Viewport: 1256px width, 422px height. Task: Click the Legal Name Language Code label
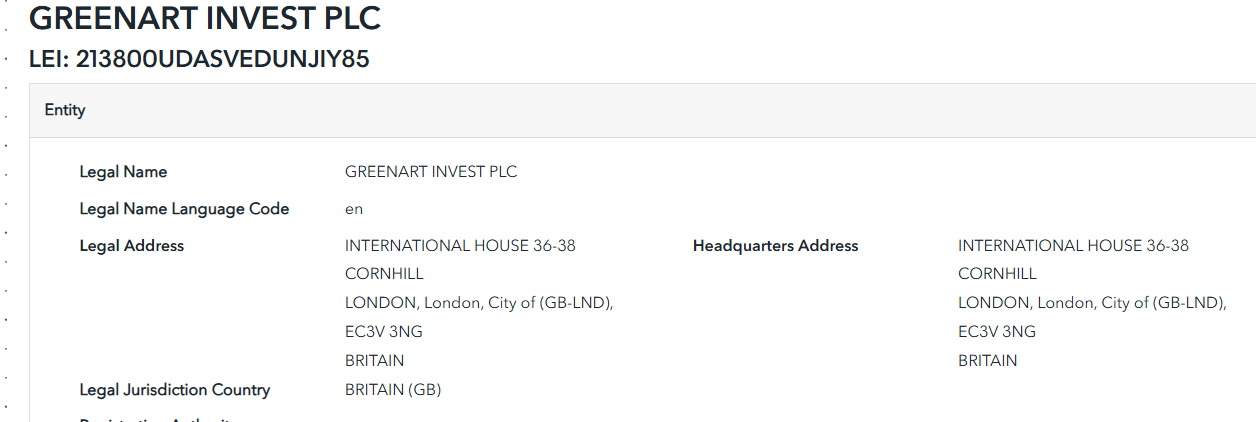tap(184, 209)
